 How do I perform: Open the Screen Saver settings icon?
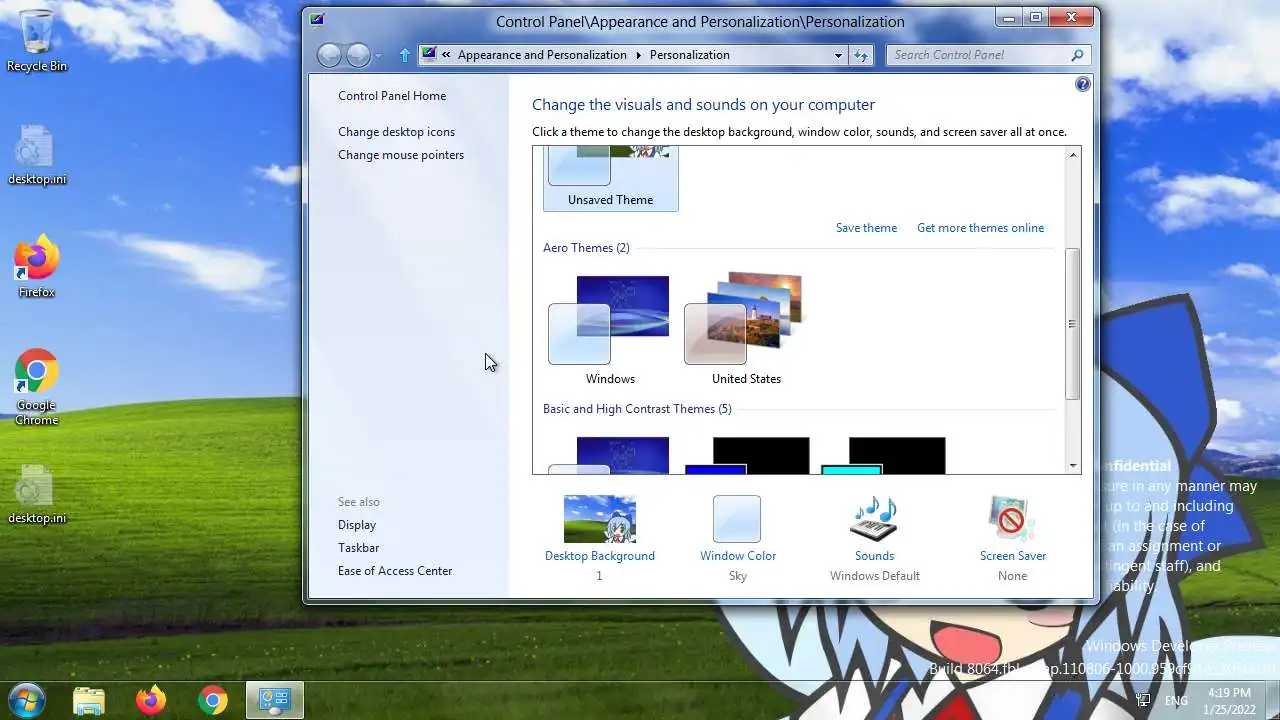[1012, 519]
